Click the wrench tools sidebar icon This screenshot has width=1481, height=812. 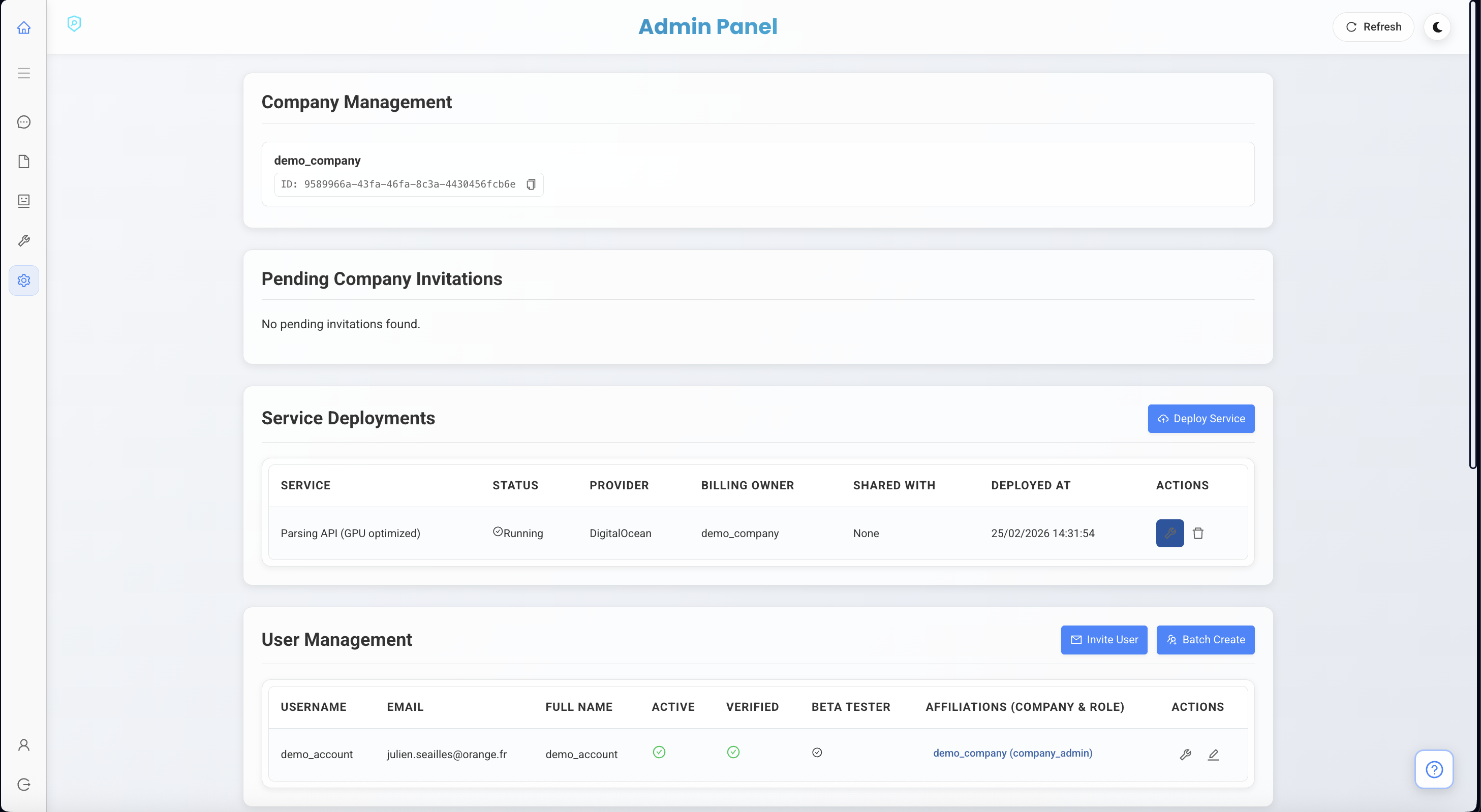23,241
